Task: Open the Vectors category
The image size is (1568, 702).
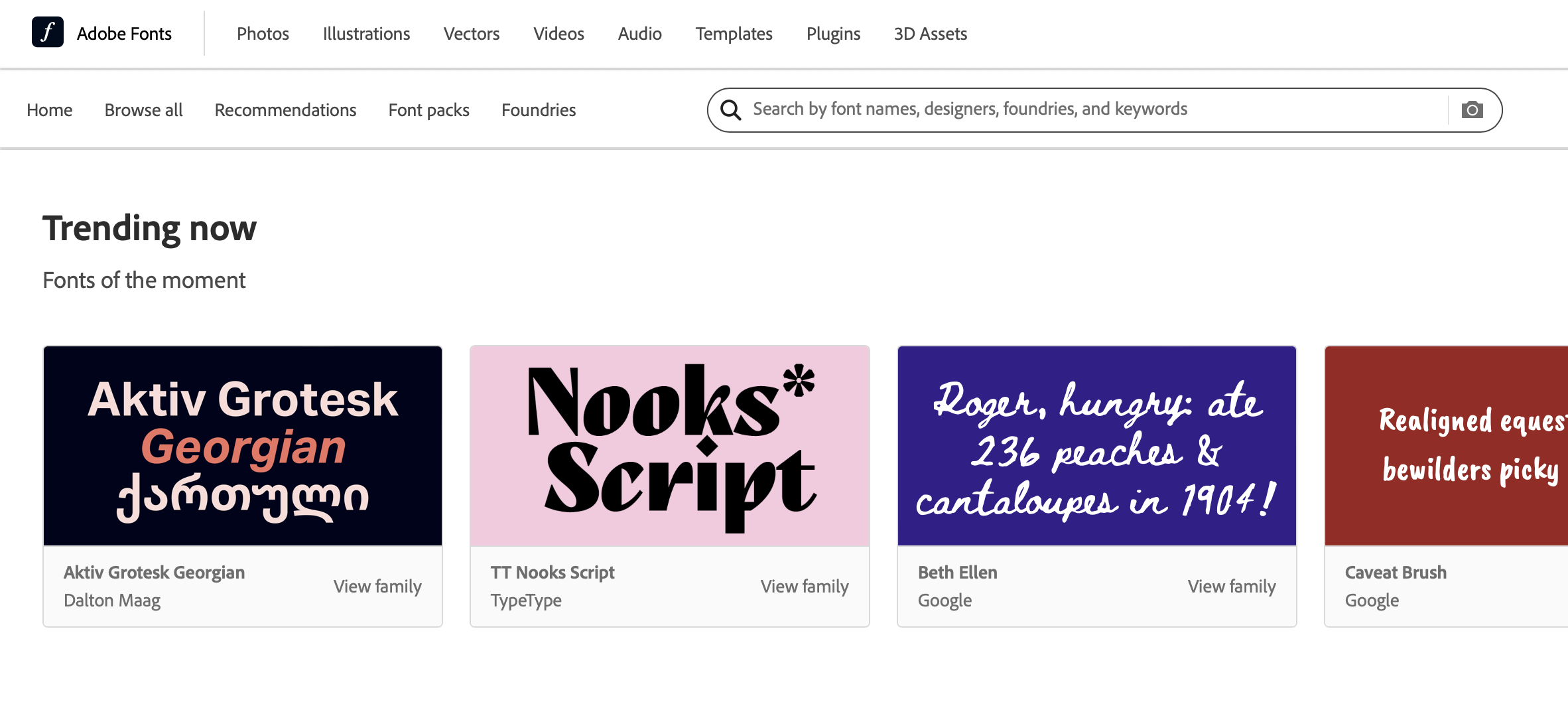Action: tap(471, 34)
